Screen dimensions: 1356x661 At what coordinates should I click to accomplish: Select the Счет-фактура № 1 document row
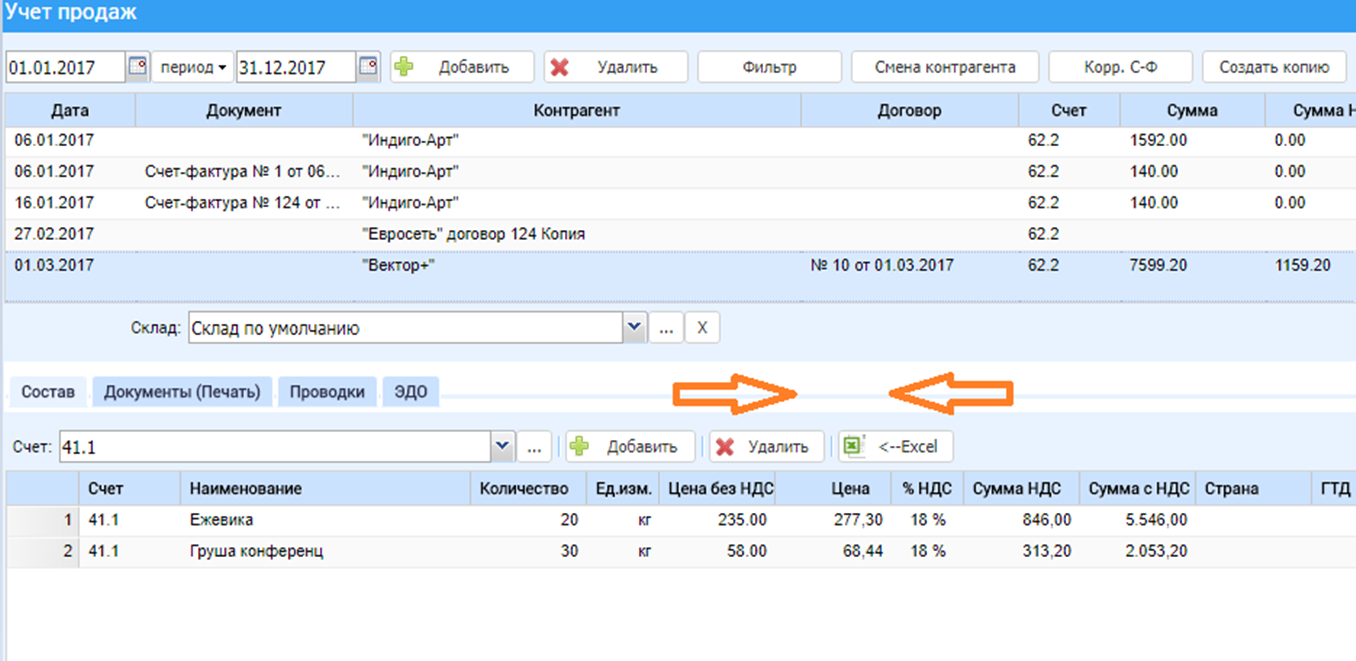(x=680, y=172)
